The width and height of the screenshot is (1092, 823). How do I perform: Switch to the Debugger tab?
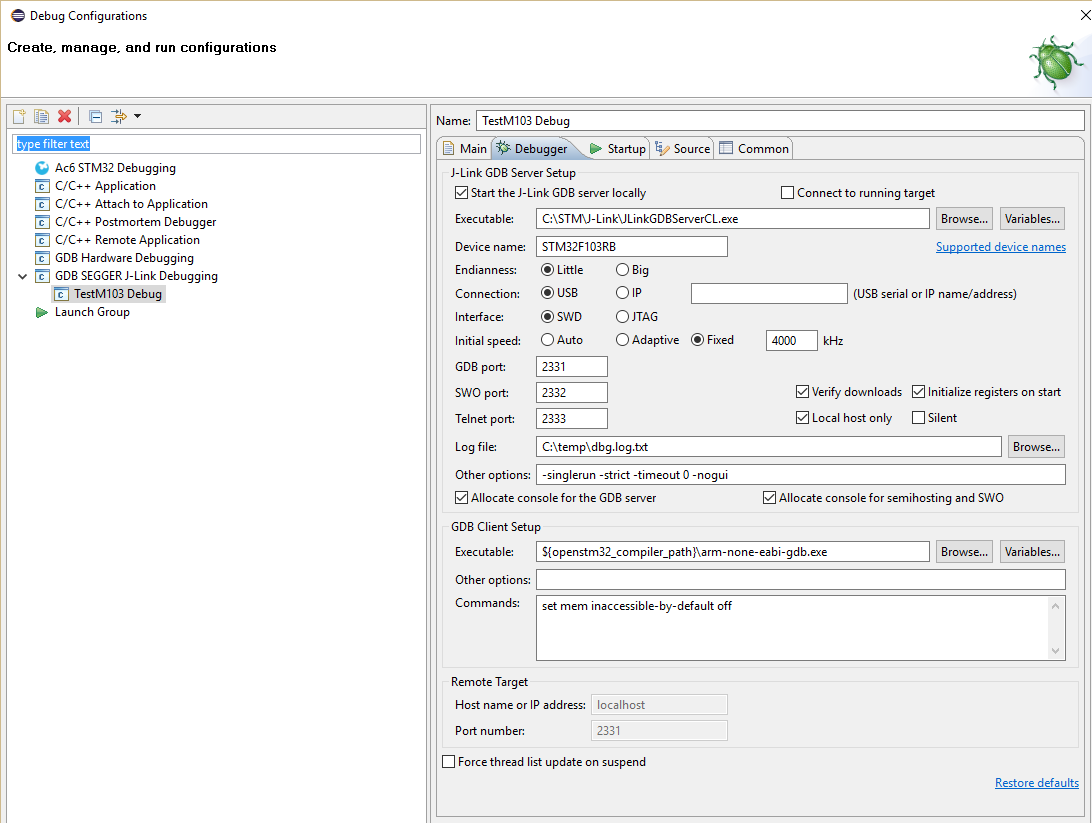(536, 148)
